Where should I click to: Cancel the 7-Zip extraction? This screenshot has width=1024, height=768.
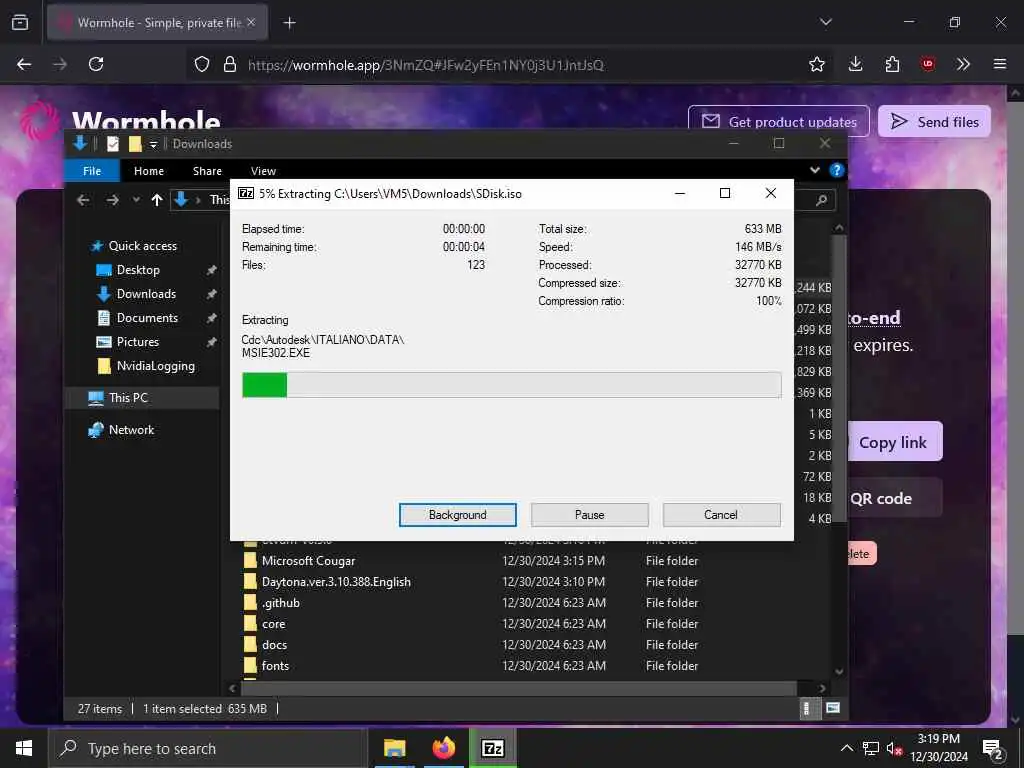721,515
